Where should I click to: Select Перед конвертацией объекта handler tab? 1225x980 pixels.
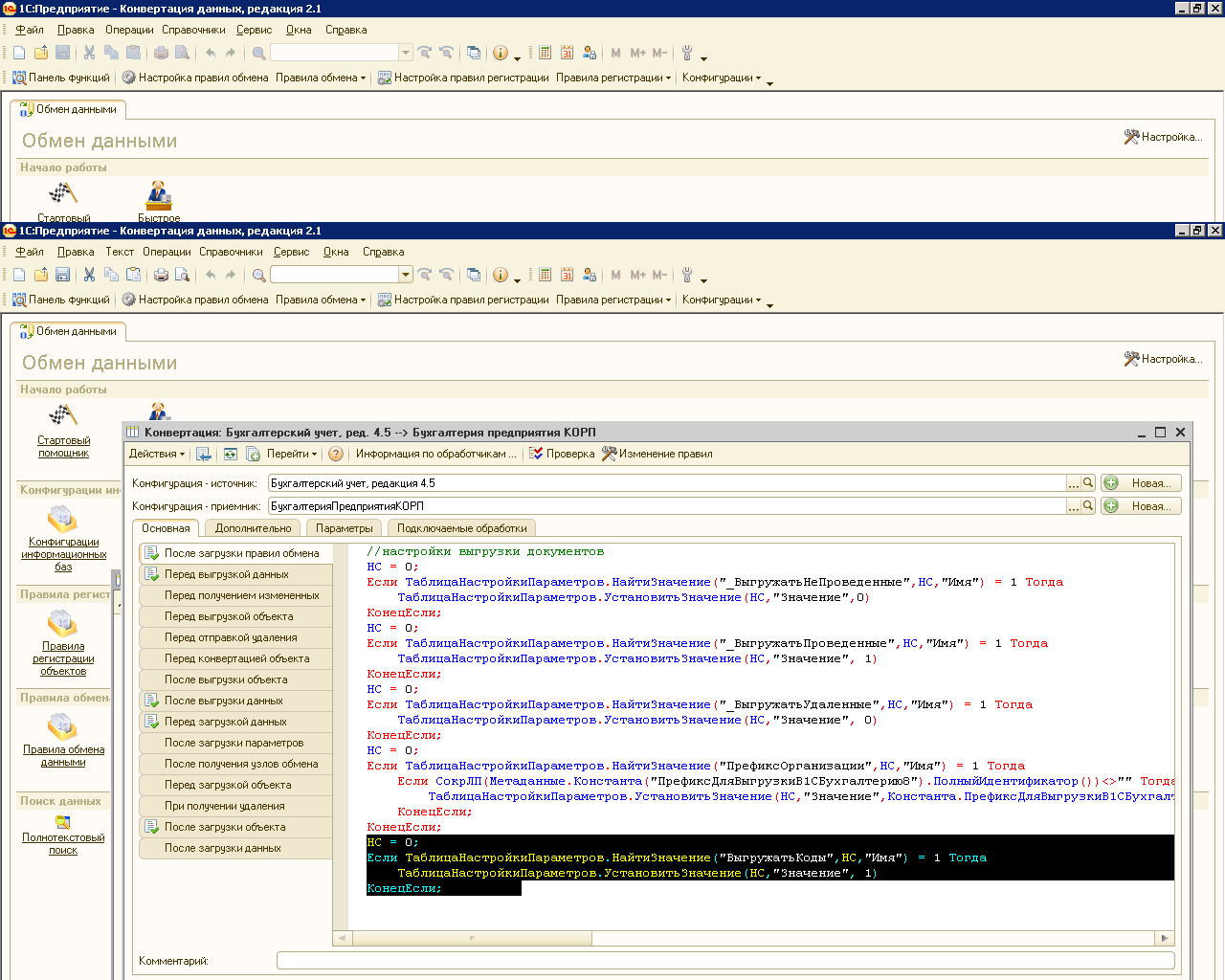click(x=235, y=658)
